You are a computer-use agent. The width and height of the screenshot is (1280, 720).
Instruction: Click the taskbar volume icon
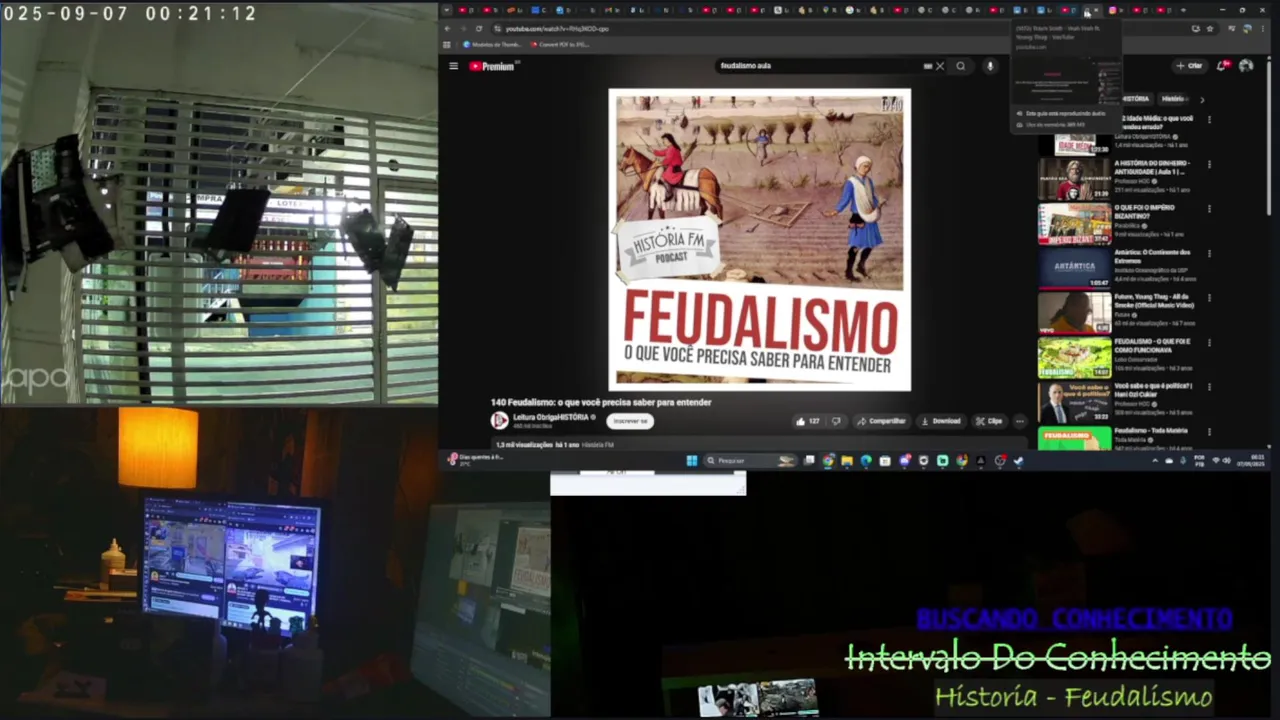[x=1227, y=461]
